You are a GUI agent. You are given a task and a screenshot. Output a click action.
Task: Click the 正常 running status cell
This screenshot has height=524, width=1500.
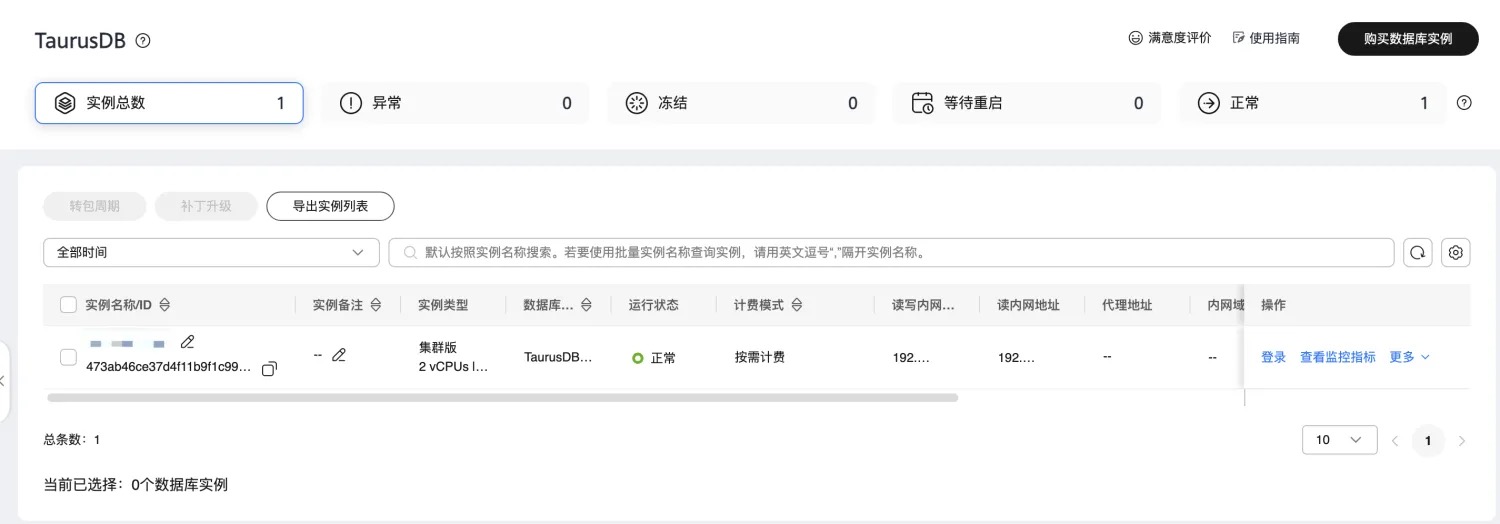pos(654,358)
